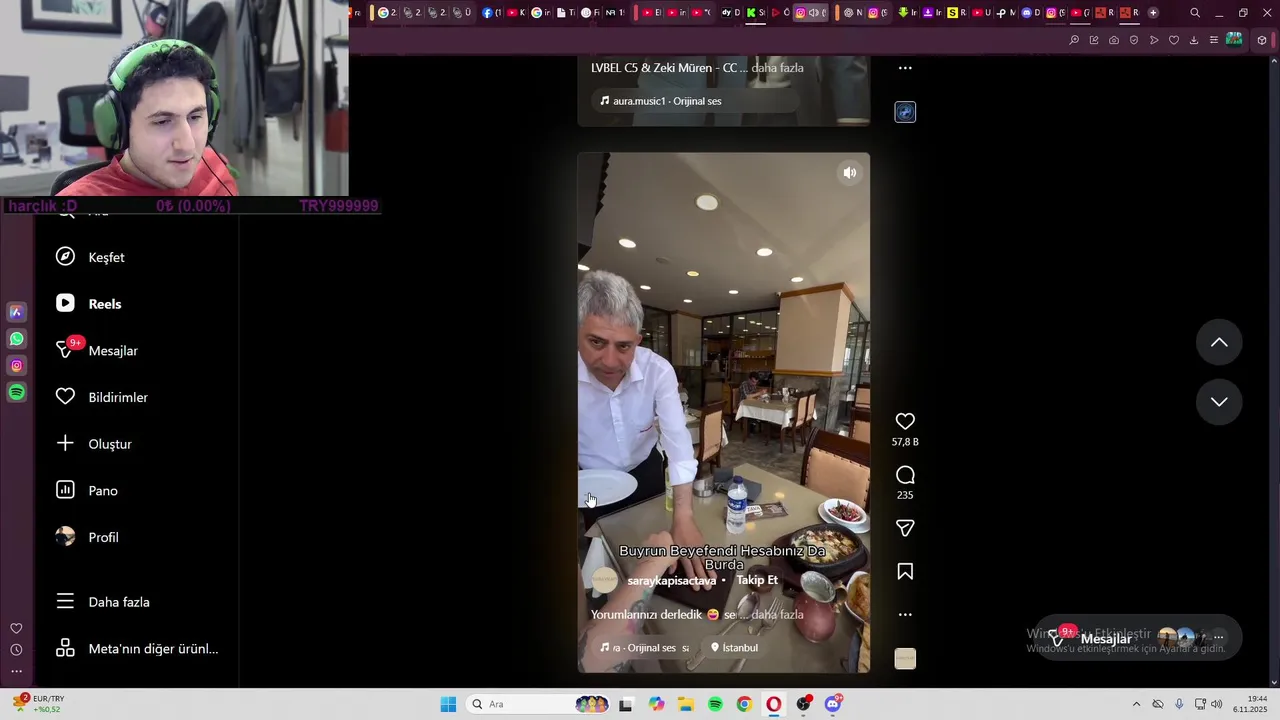The height and width of the screenshot is (720, 1280).
Task: Go to previous reel with up chevron
Action: (1219, 342)
